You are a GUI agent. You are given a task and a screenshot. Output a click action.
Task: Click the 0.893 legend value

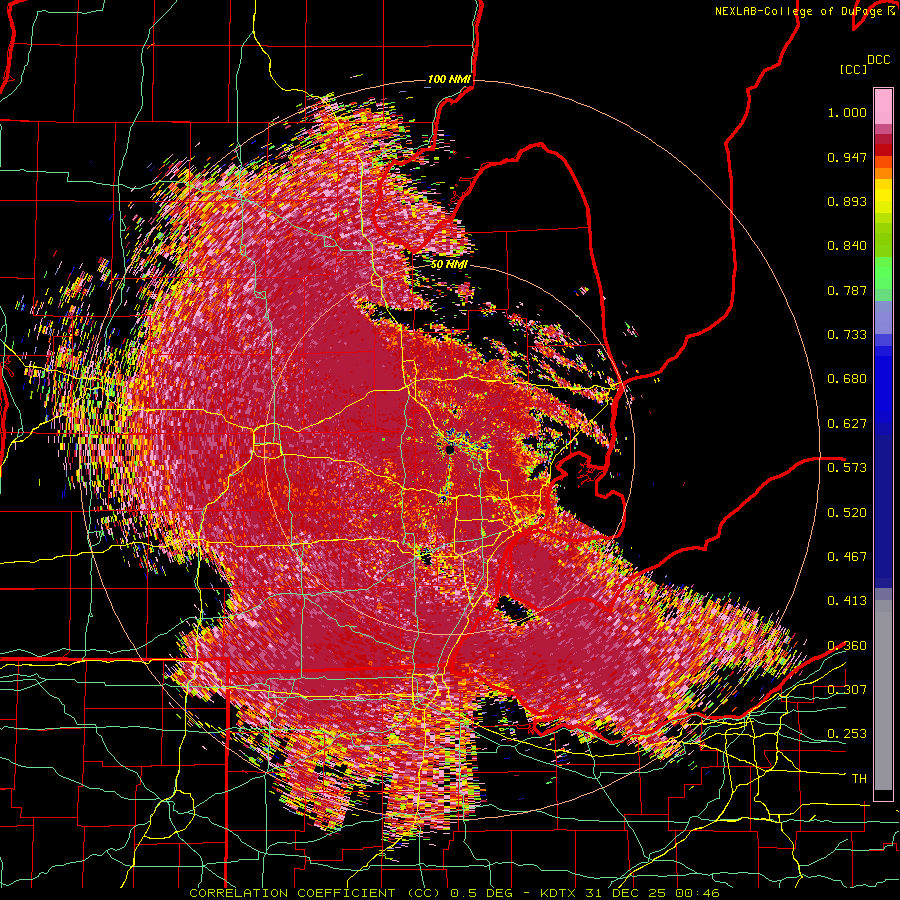click(x=847, y=201)
